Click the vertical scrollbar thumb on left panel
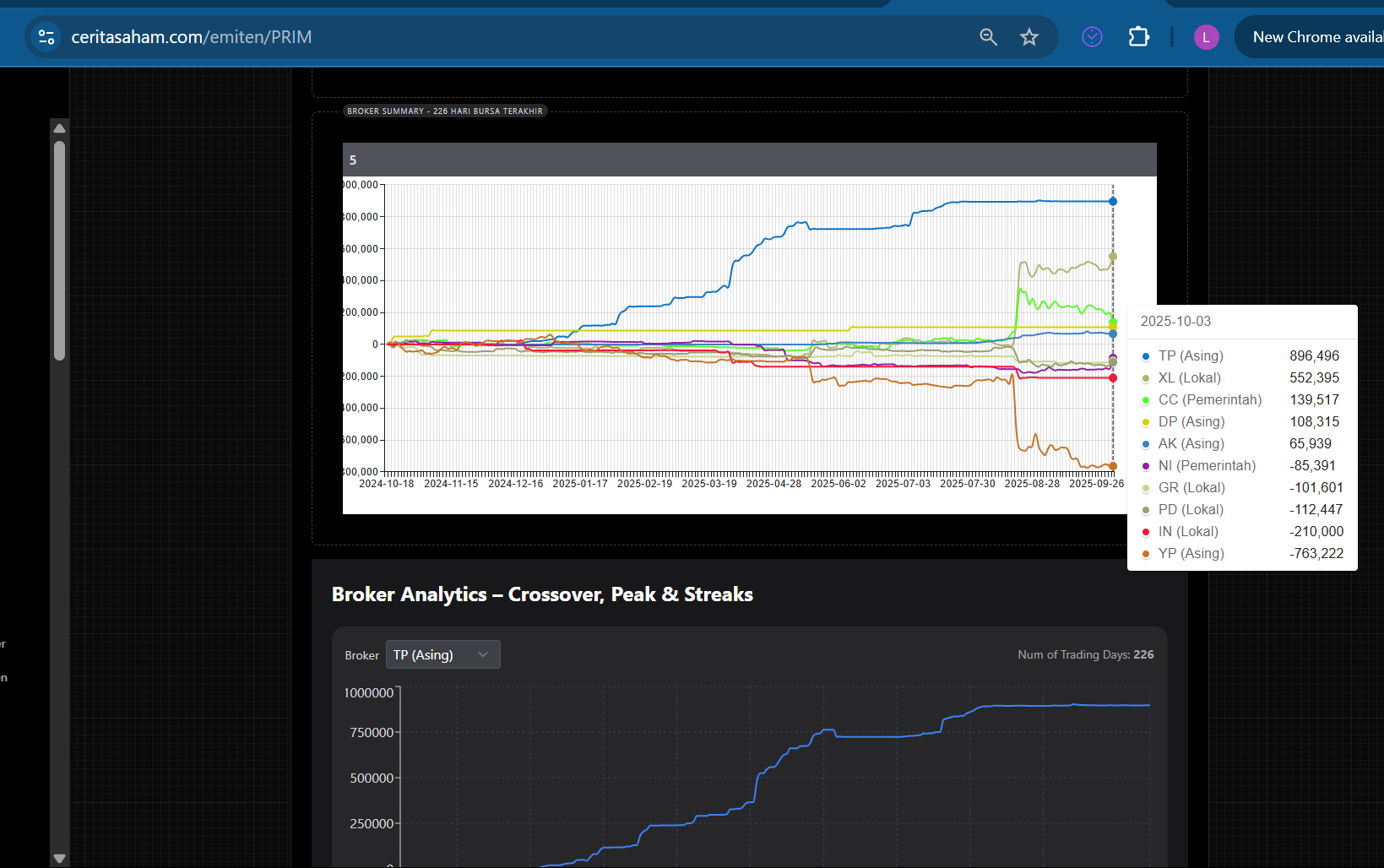The image size is (1384, 868). [x=59, y=250]
